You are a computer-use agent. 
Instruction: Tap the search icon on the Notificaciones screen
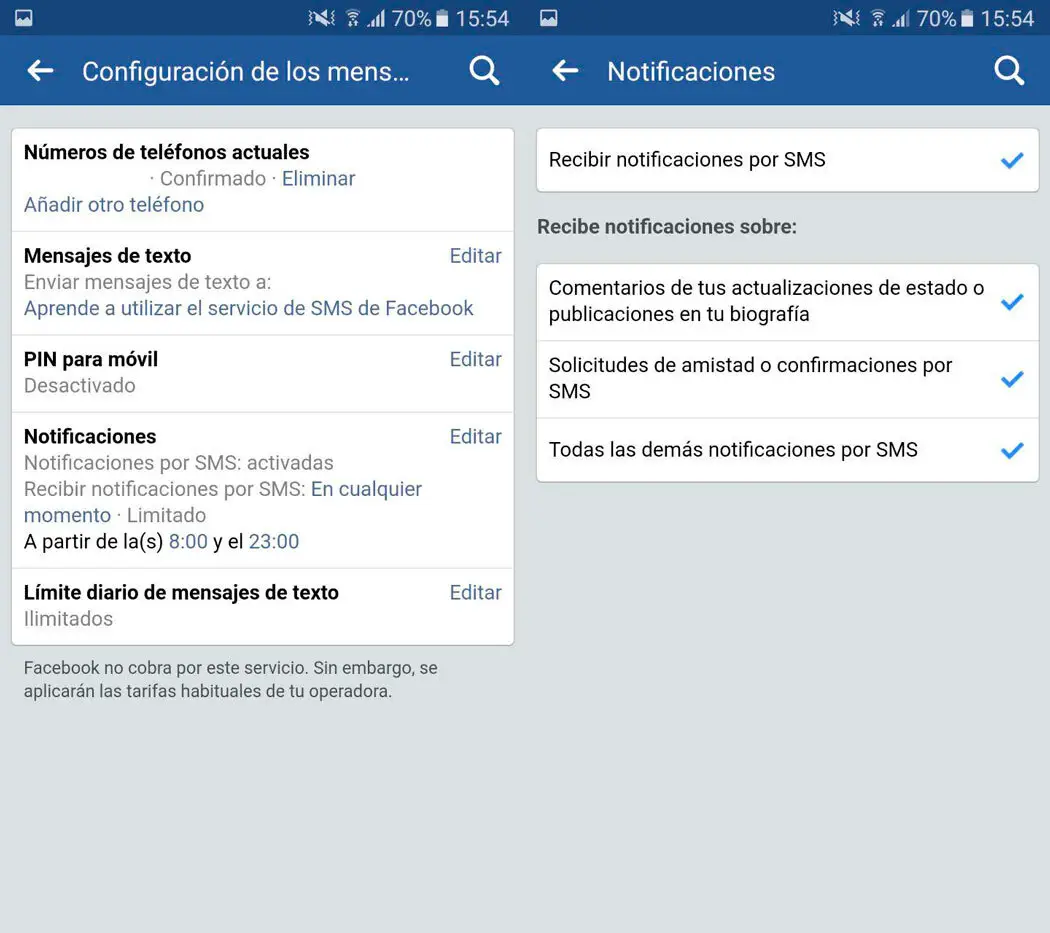(x=1009, y=71)
